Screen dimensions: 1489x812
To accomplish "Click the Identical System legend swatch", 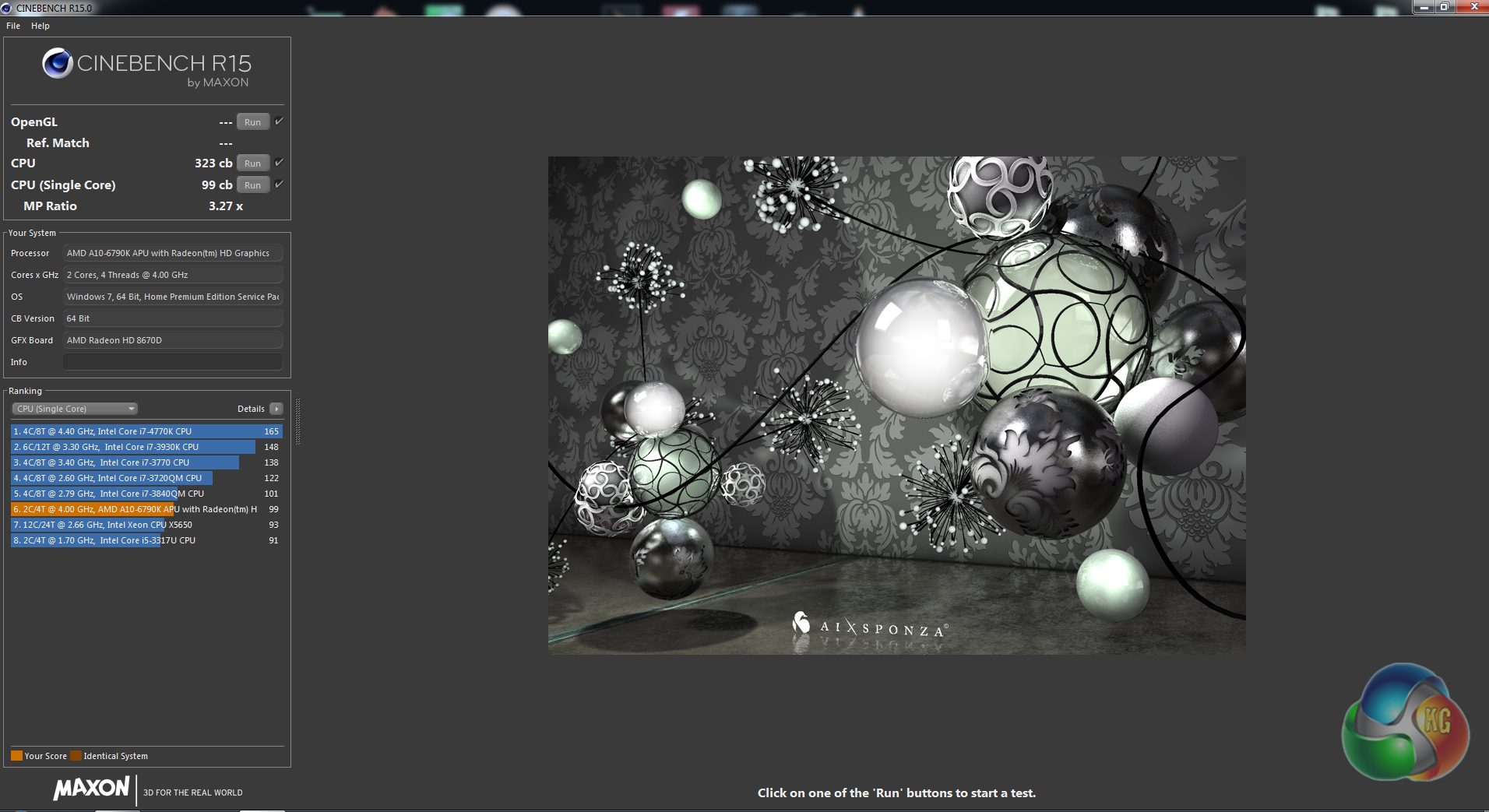I will pyautogui.click(x=76, y=756).
